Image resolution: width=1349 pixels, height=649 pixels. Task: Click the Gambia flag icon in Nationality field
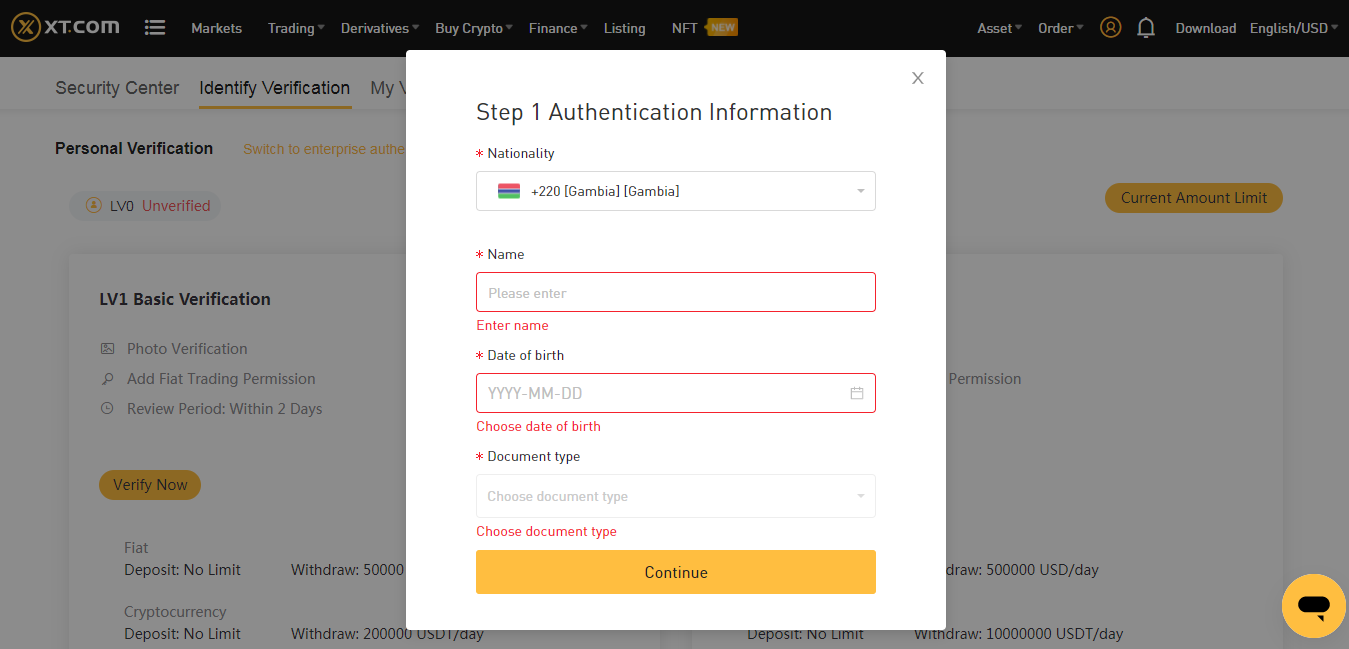pyautogui.click(x=509, y=190)
